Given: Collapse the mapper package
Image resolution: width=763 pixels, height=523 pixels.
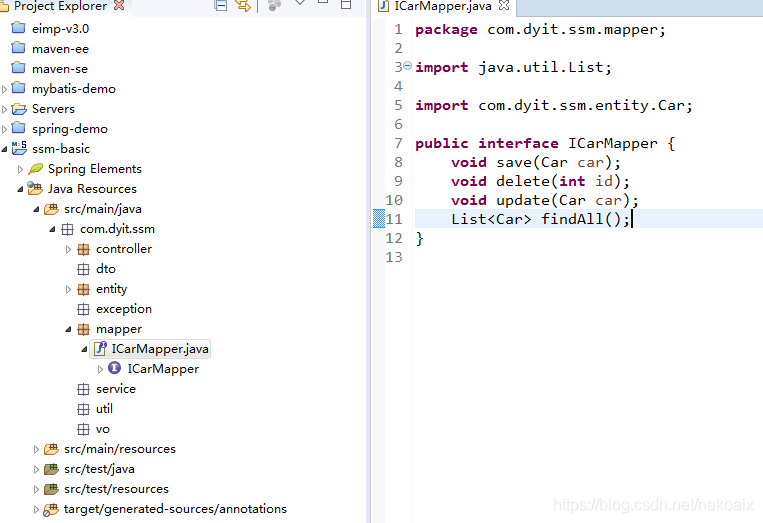Looking at the screenshot, I should pyautogui.click(x=69, y=329).
